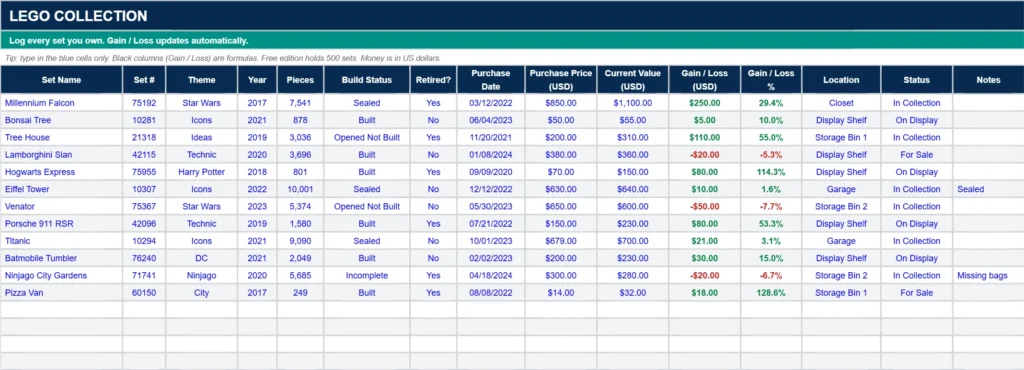The image size is (1024, 370).
Task: Select the $1,100.00 current value cell
Action: (633, 103)
